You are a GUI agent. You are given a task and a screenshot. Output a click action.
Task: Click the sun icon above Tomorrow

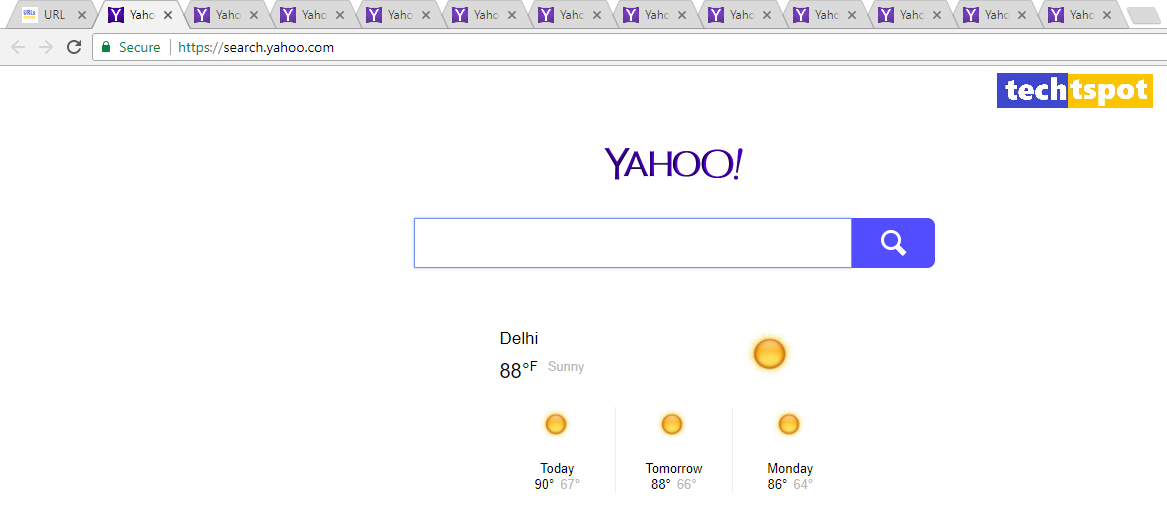[672, 425]
